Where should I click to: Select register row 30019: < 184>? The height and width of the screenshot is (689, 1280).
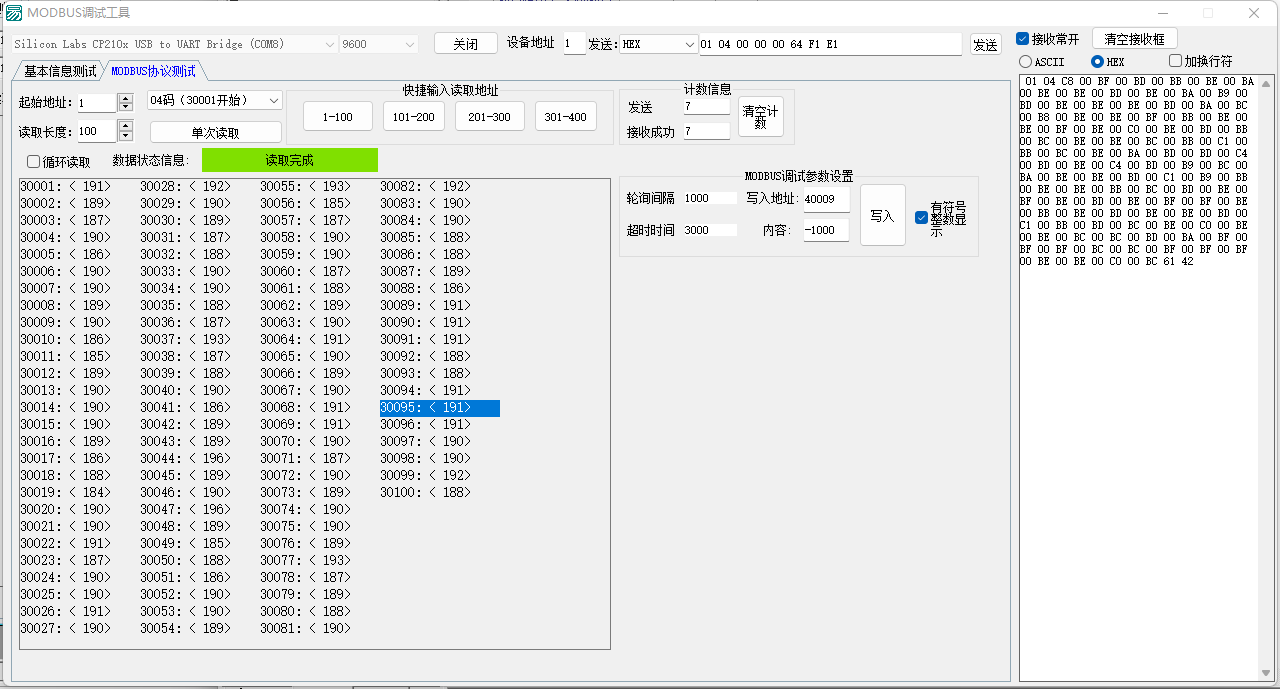click(66, 493)
